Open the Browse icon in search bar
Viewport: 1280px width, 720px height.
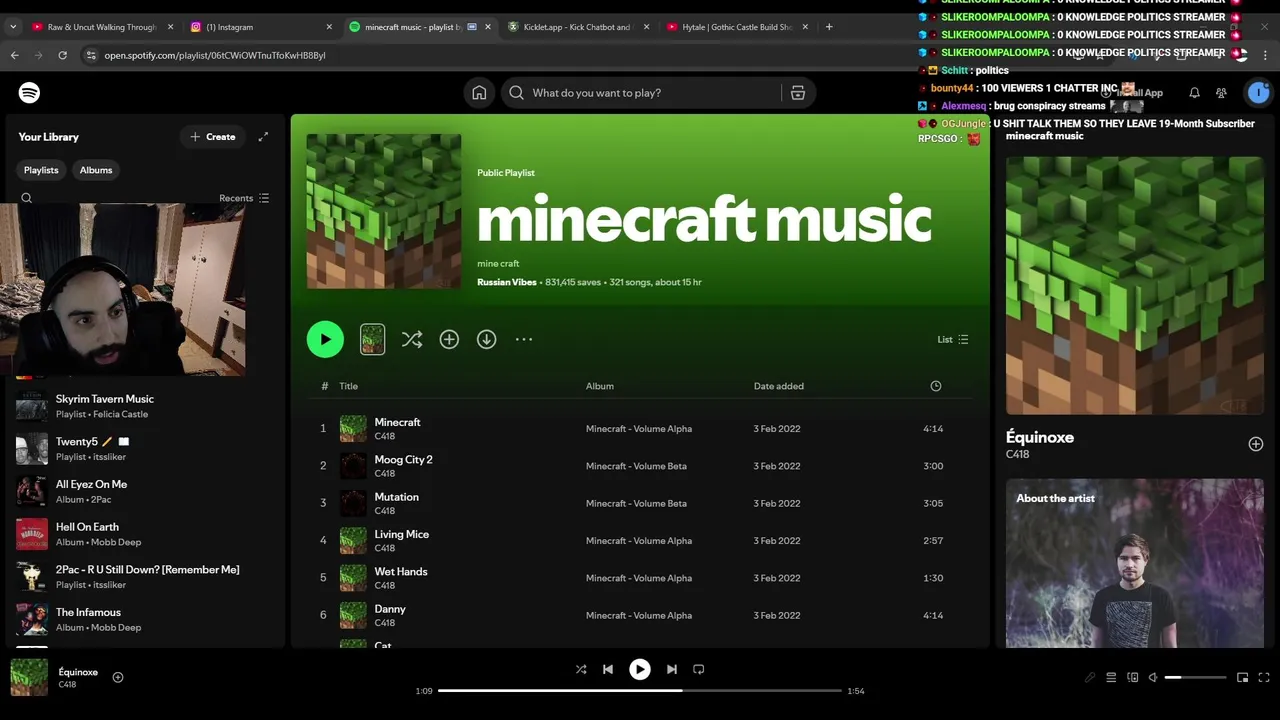798,93
